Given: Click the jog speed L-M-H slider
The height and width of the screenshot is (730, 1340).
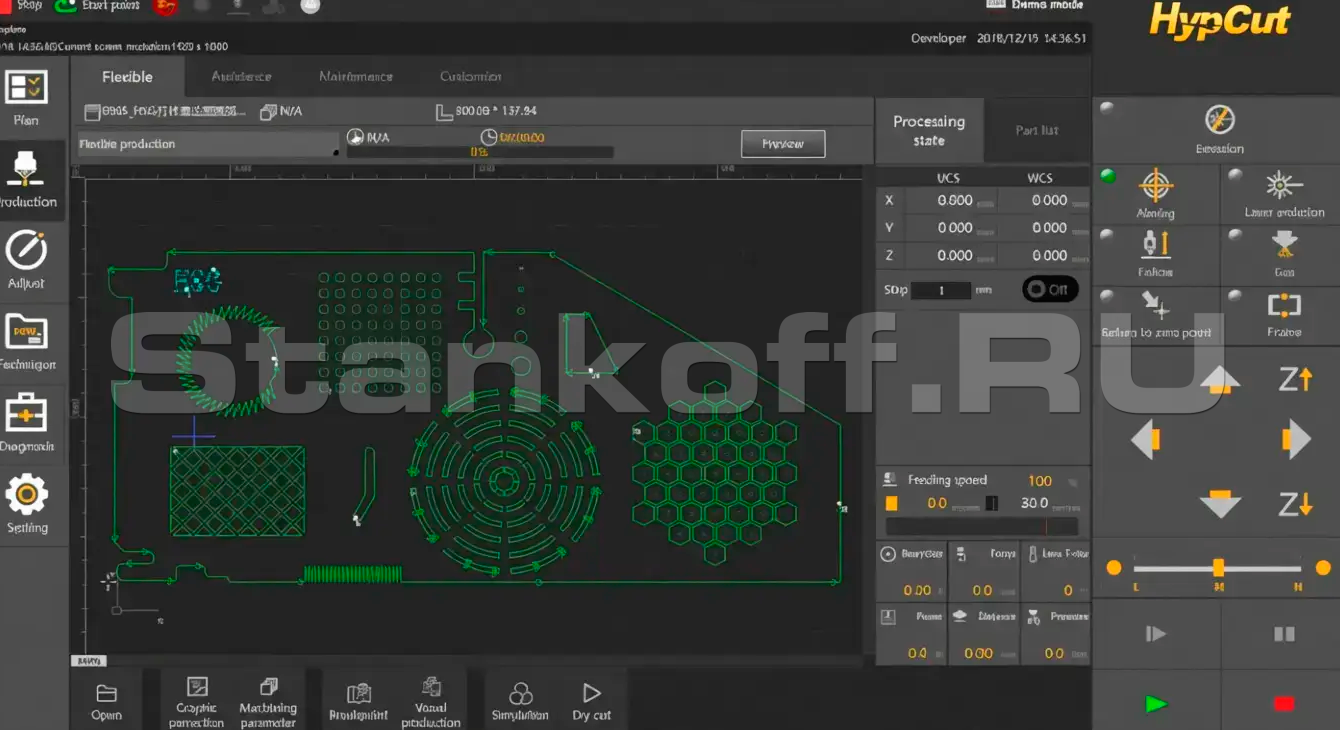Looking at the screenshot, I should [x=1217, y=568].
